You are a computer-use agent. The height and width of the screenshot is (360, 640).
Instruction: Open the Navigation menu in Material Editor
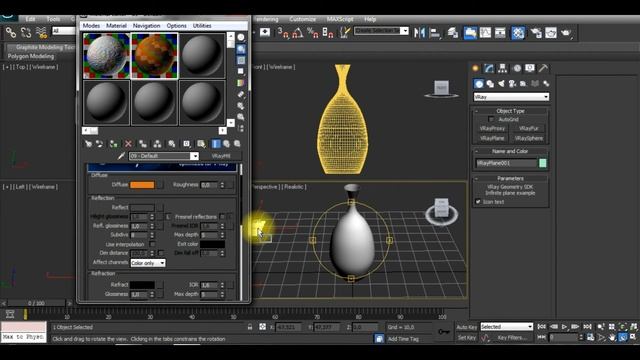pos(146,26)
